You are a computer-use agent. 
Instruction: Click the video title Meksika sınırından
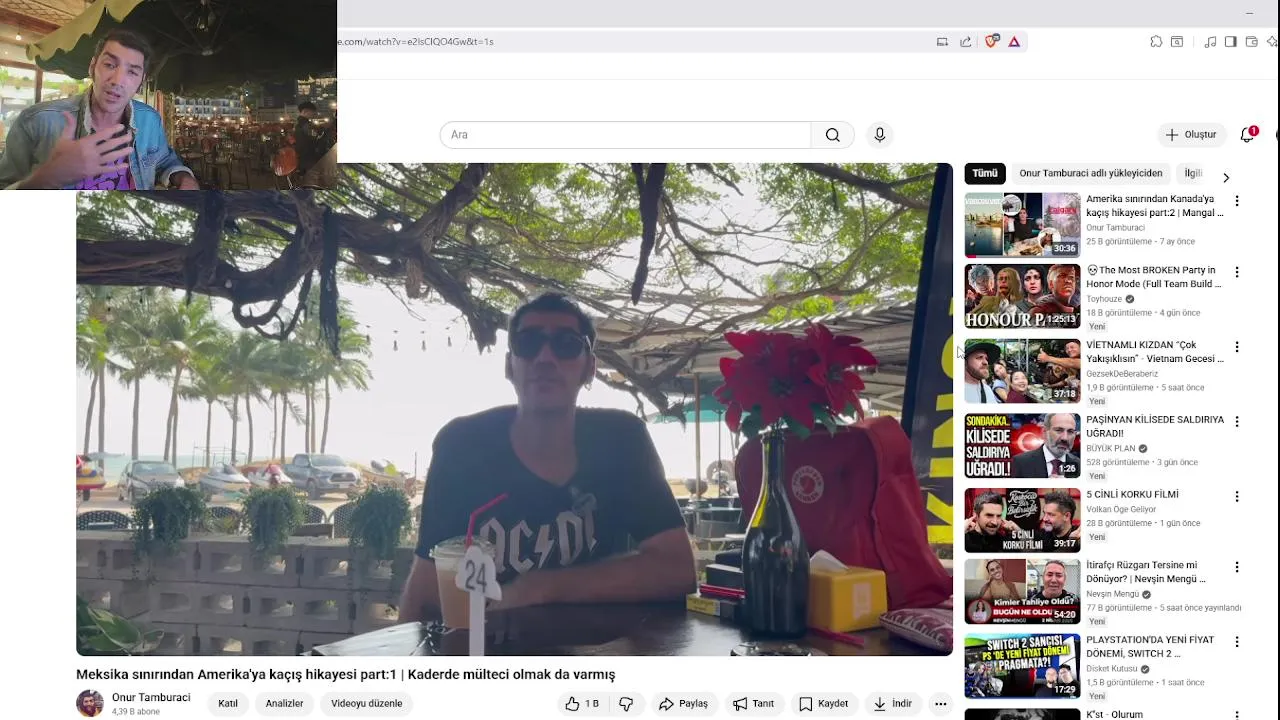click(x=345, y=675)
